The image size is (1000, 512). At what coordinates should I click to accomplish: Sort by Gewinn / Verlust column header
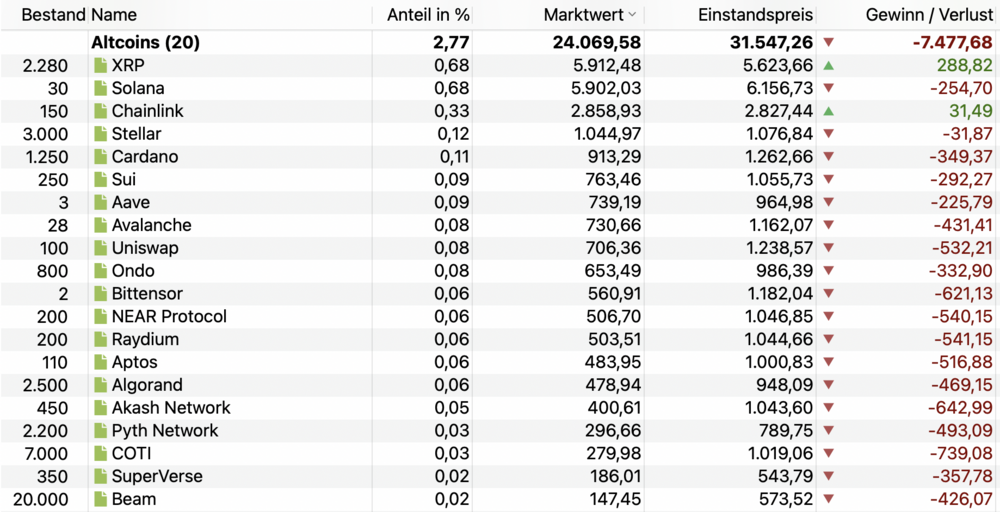(x=929, y=15)
